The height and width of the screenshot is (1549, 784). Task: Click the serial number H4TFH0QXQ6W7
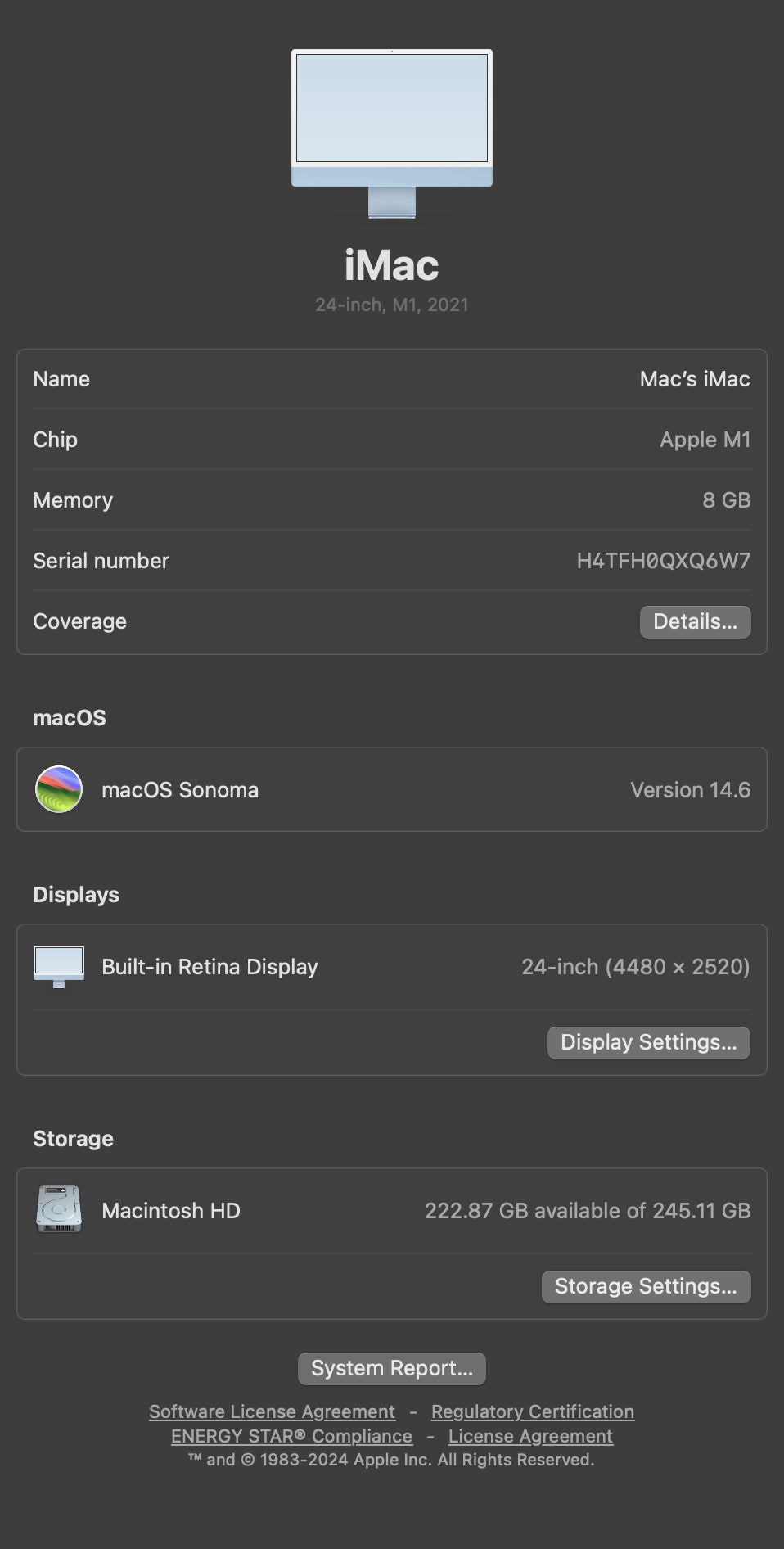pos(663,561)
